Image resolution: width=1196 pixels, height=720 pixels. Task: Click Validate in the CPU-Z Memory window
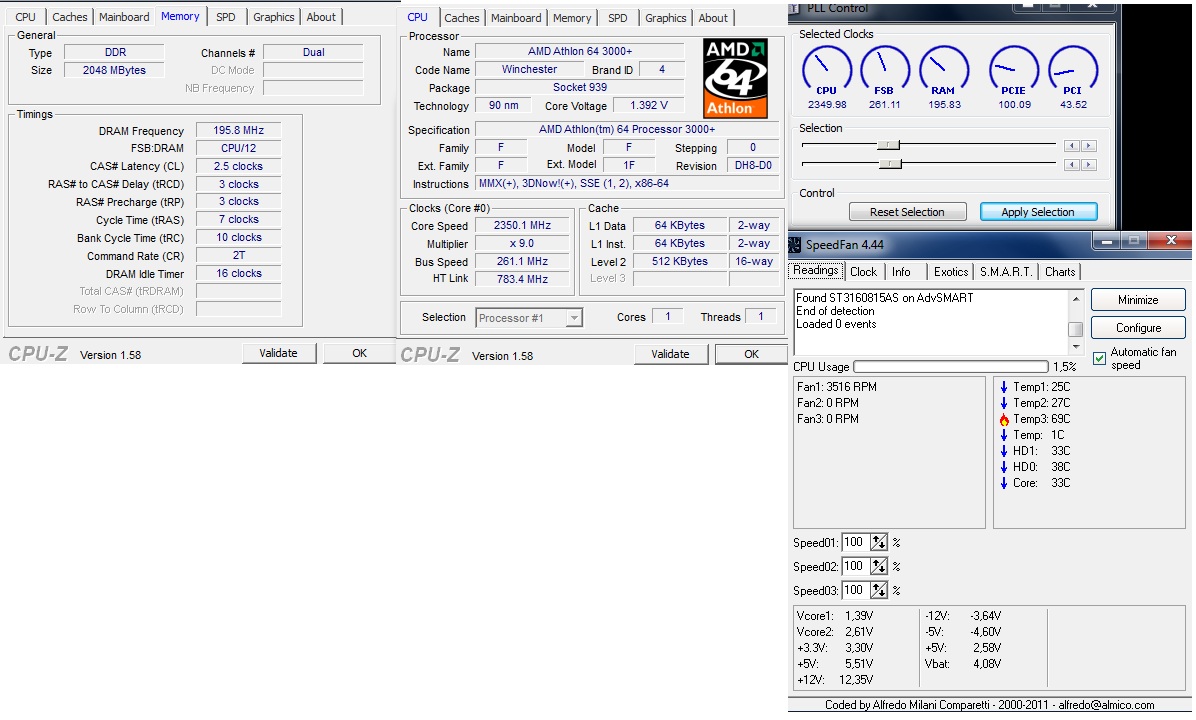tap(278, 353)
